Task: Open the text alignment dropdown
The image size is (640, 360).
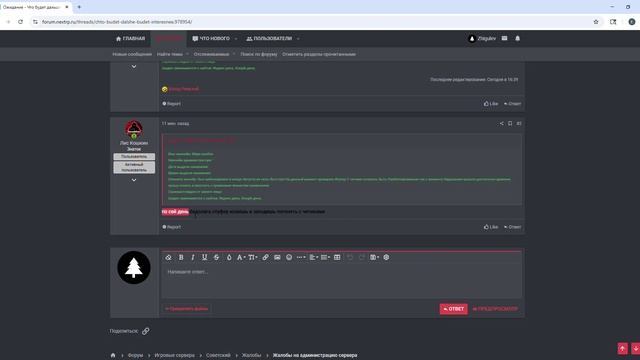Action: click(313, 258)
